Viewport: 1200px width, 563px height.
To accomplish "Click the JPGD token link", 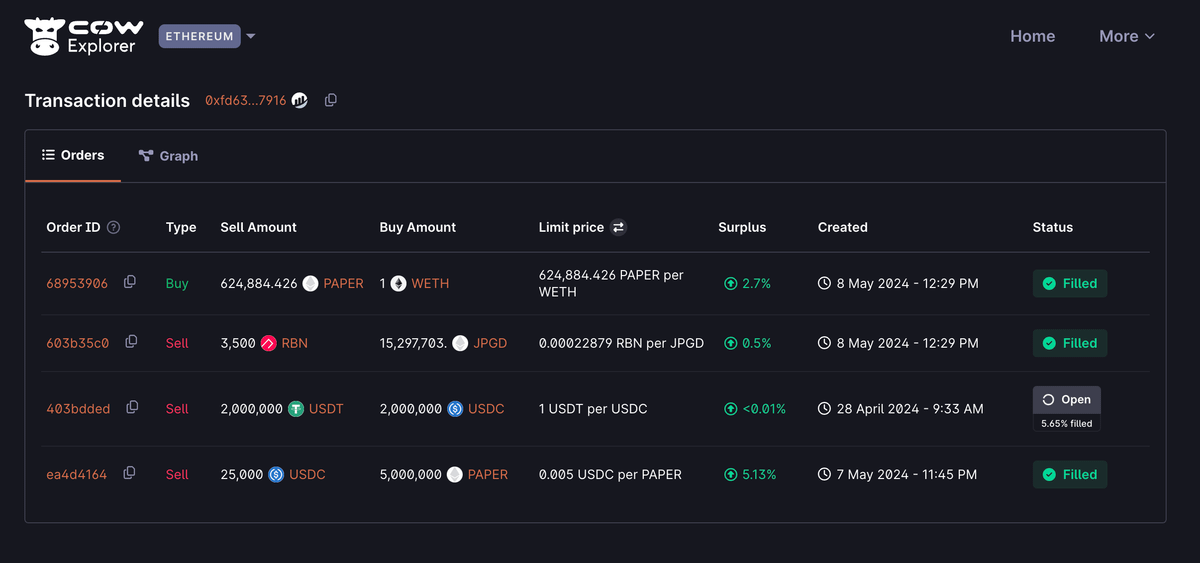I will [x=490, y=343].
